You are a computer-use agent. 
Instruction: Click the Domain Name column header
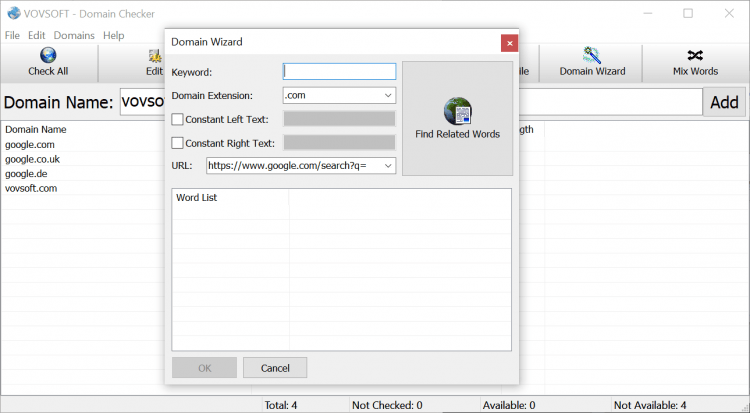[36, 129]
